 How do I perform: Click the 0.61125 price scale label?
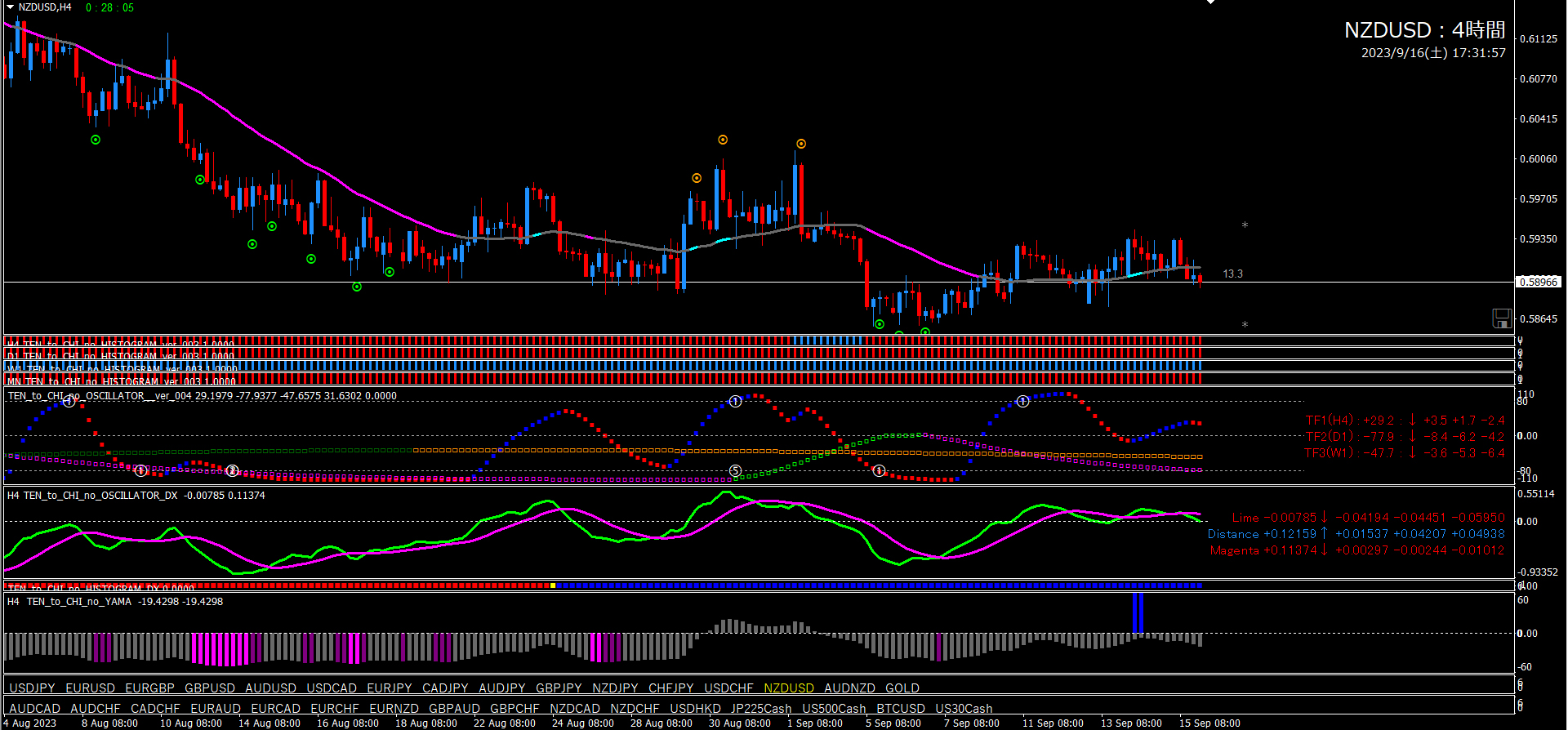[x=1538, y=38]
